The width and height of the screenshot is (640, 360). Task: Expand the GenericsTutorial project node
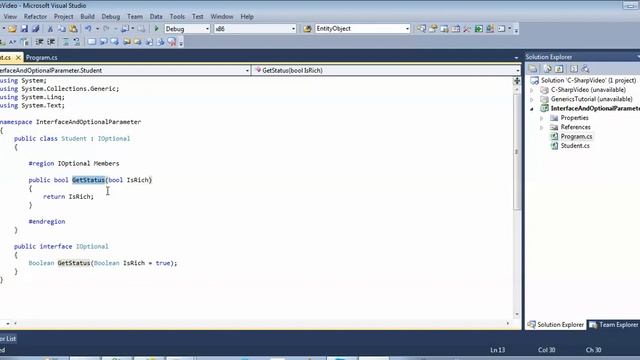point(532,99)
